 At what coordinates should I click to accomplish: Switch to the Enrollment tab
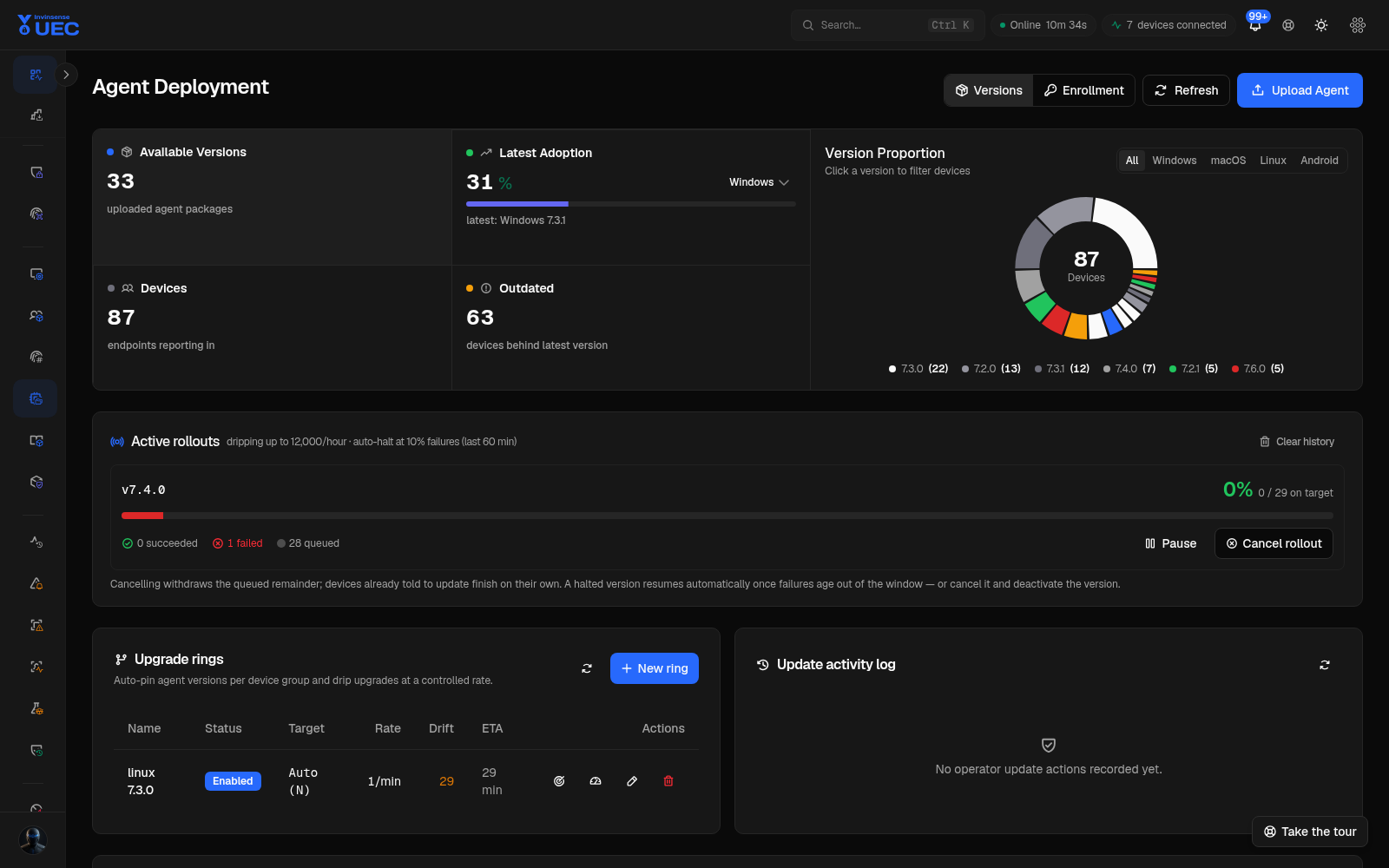click(x=1083, y=90)
